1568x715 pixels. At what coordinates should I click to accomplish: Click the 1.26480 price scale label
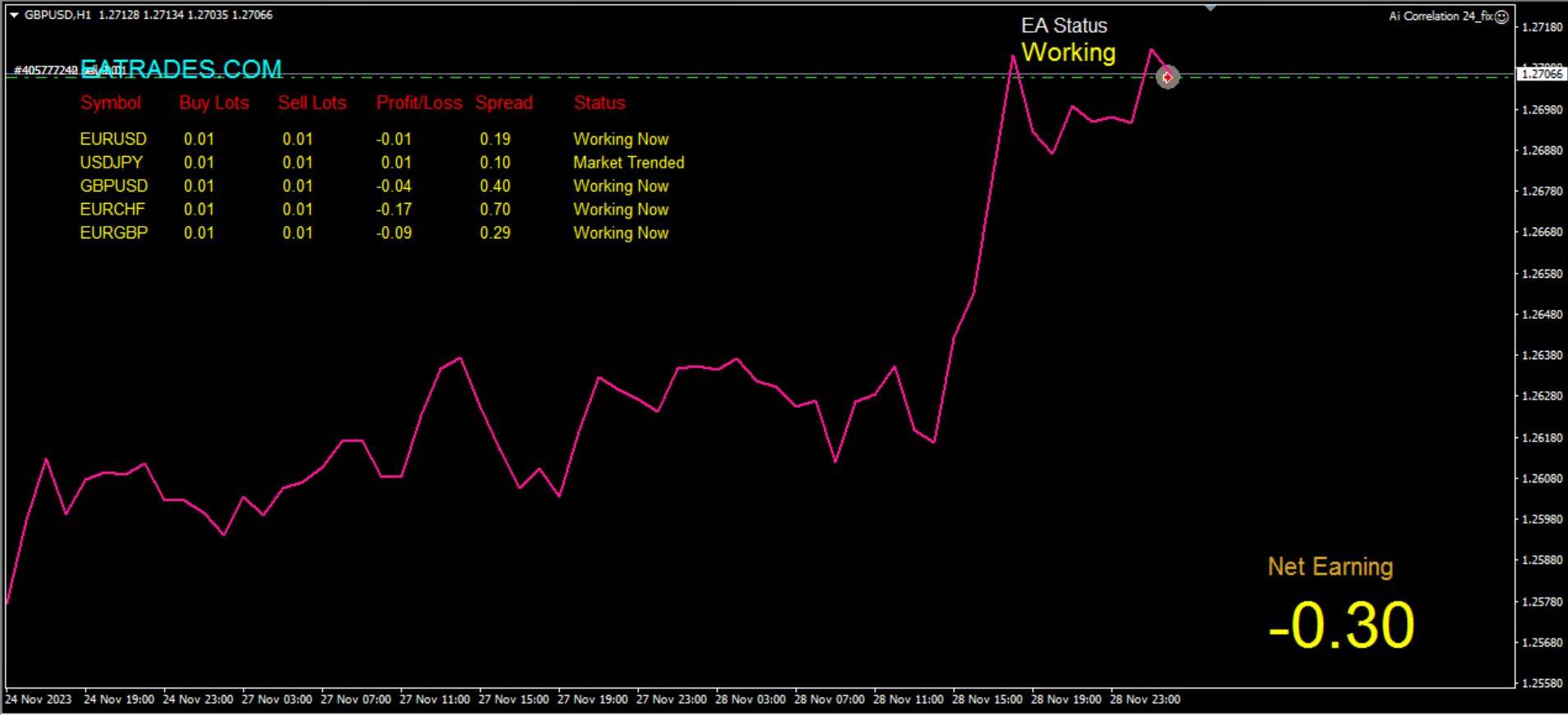1542,315
